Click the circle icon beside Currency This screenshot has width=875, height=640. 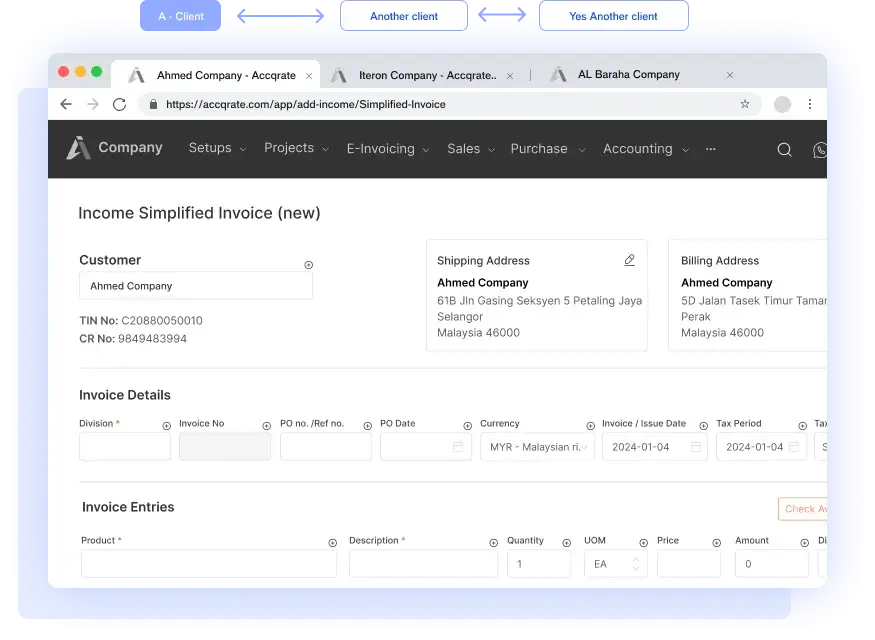pyautogui.click(x=590, y=426)
